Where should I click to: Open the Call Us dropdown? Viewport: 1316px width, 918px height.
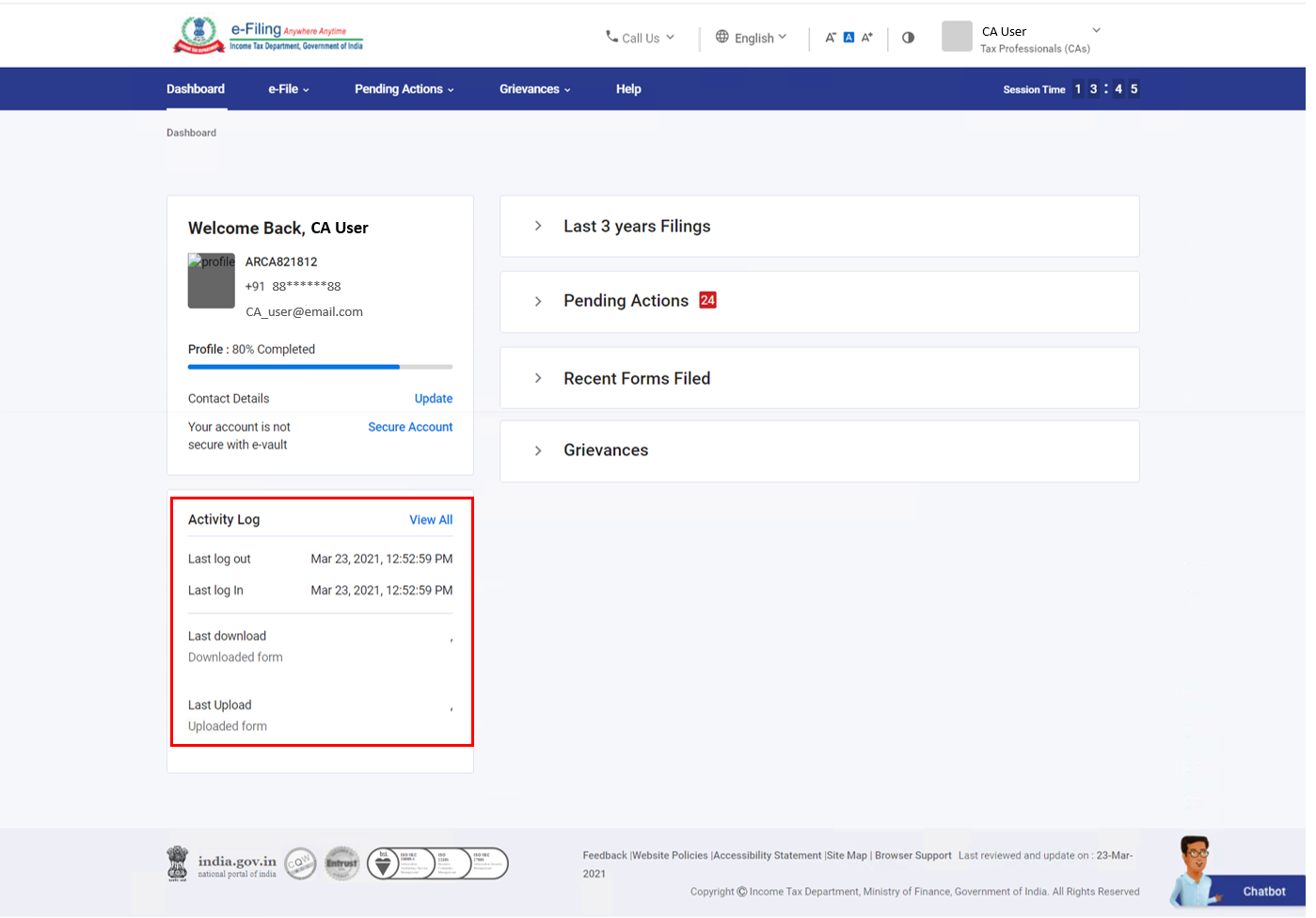click(641, 38)
